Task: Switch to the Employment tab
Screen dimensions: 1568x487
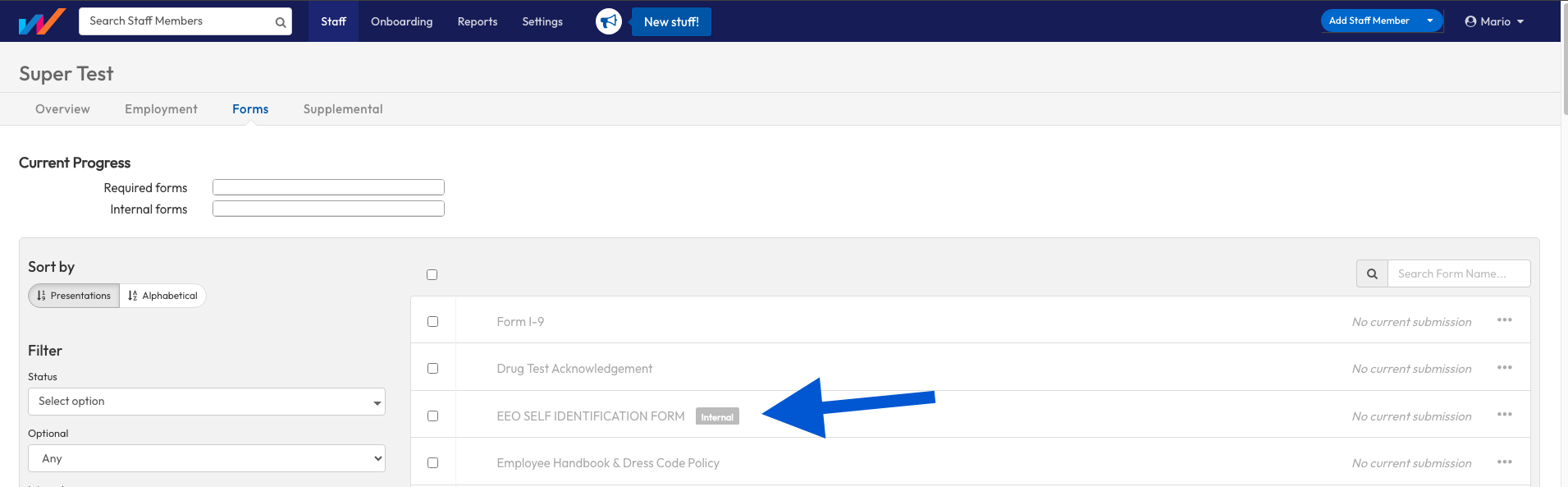Action: (x=161, y=109)
